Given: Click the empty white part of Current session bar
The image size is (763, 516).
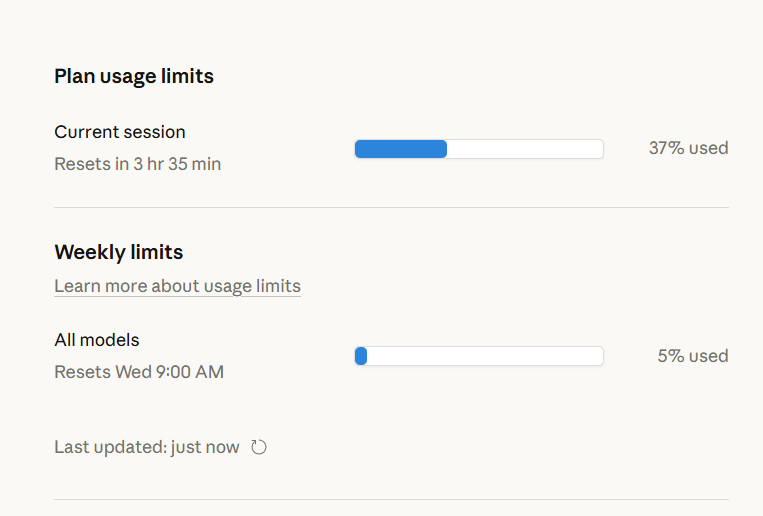Looking at the screenshot, I should pyautogui.click(x=525, y=149).
